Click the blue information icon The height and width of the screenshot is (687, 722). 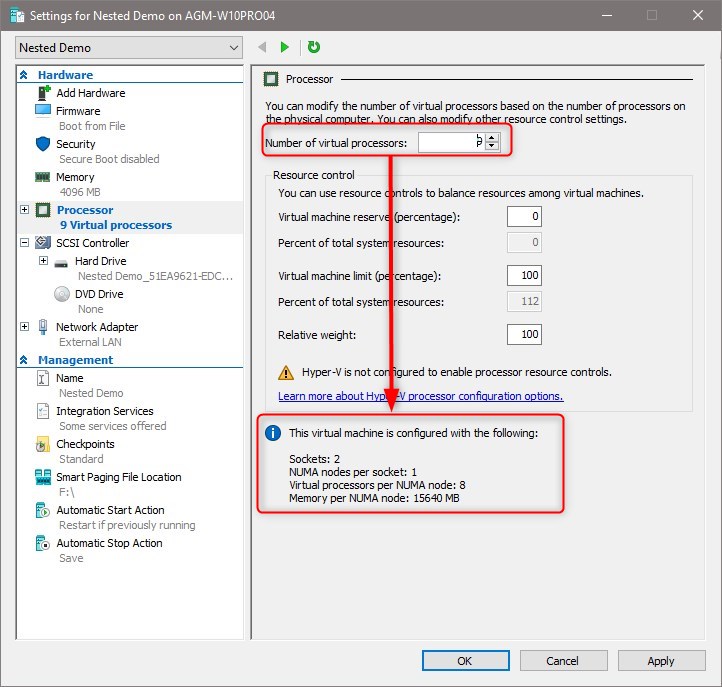(273, 433)
